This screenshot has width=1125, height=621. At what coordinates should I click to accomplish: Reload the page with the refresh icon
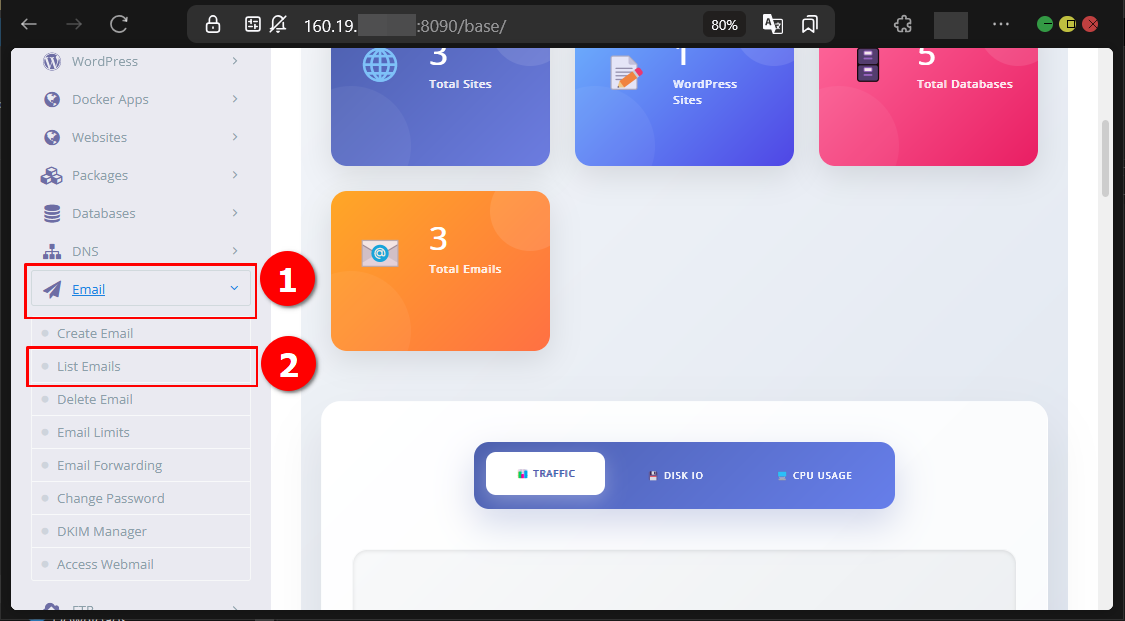[x=119, y=24]
